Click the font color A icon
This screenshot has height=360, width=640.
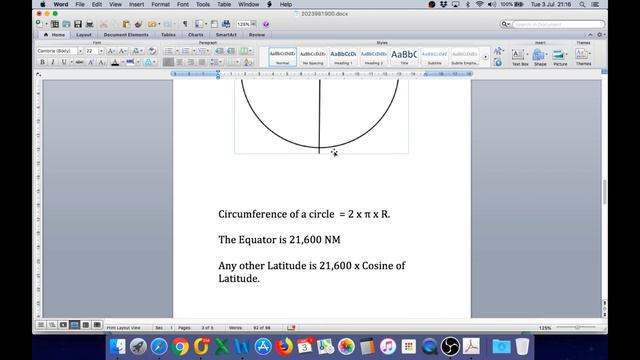point(115,62)
